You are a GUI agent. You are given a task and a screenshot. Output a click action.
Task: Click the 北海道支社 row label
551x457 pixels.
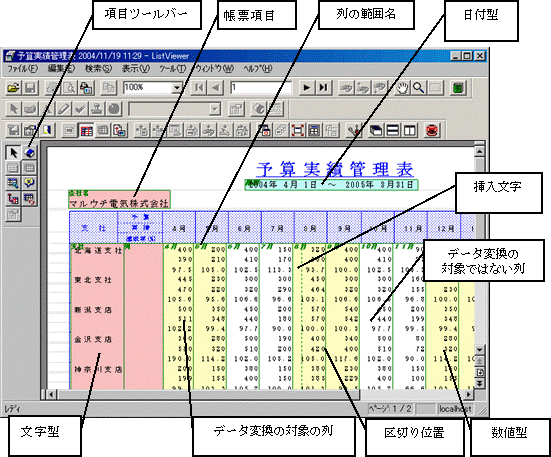(98, 251)
